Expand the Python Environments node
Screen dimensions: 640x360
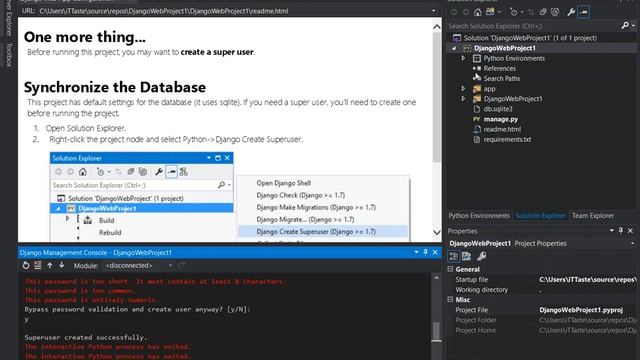463,58
